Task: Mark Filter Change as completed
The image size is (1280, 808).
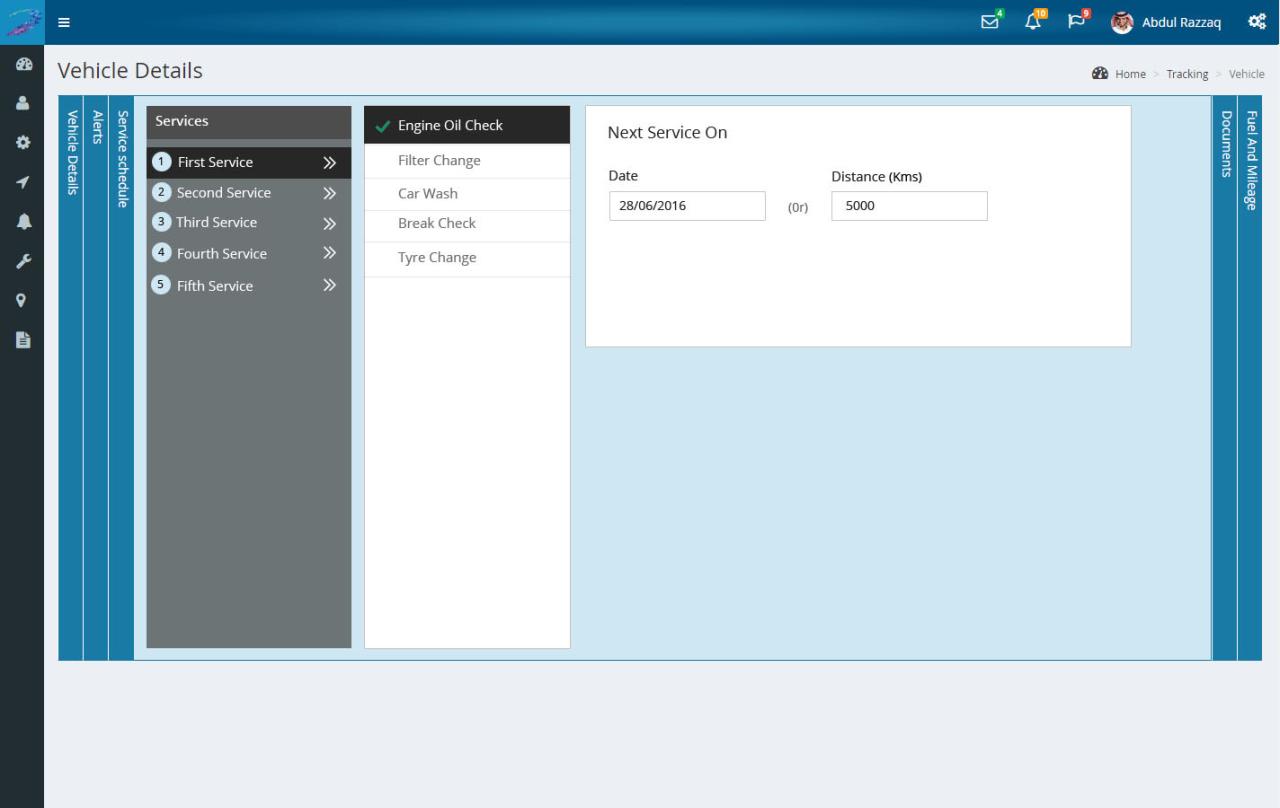Action: [x=439, y=160]
